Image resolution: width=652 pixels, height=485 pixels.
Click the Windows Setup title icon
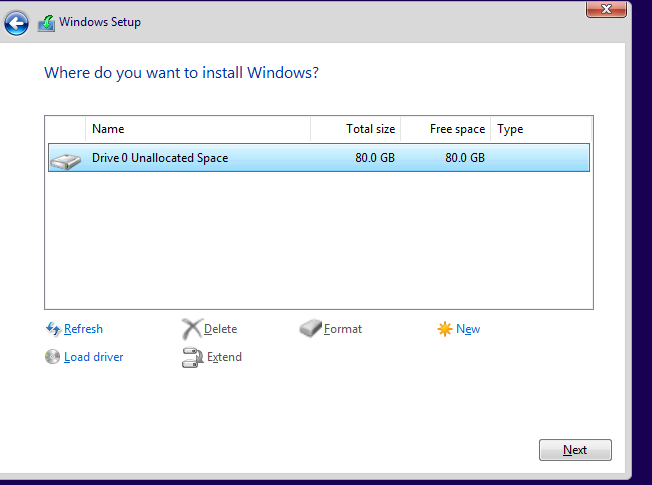click(x=46, y=22)
